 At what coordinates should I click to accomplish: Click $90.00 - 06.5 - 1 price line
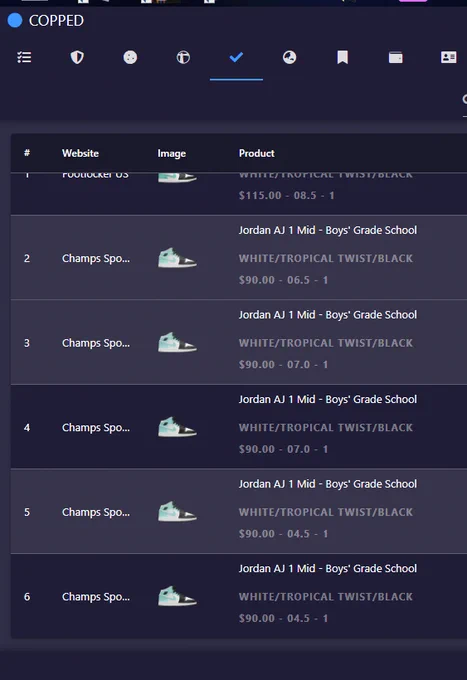point(283,280)
